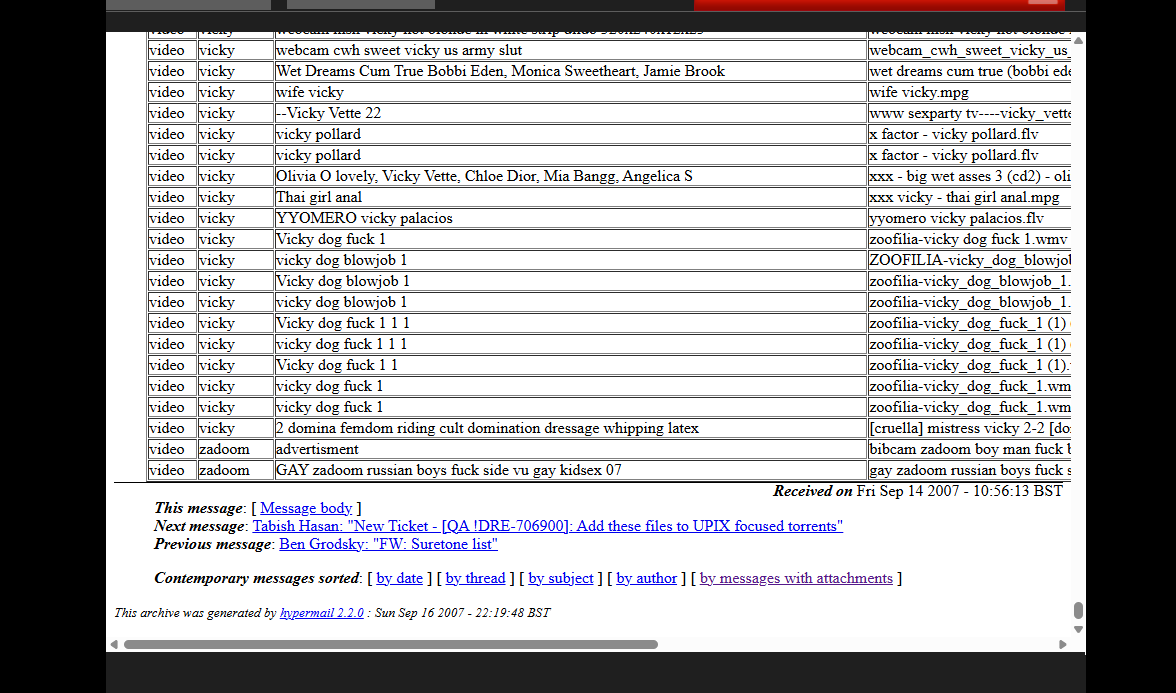Click the horizontal scrollbar right arrow
Image resolution: width=1176 pixels, height=693 pixels.
coord(1063,645)
